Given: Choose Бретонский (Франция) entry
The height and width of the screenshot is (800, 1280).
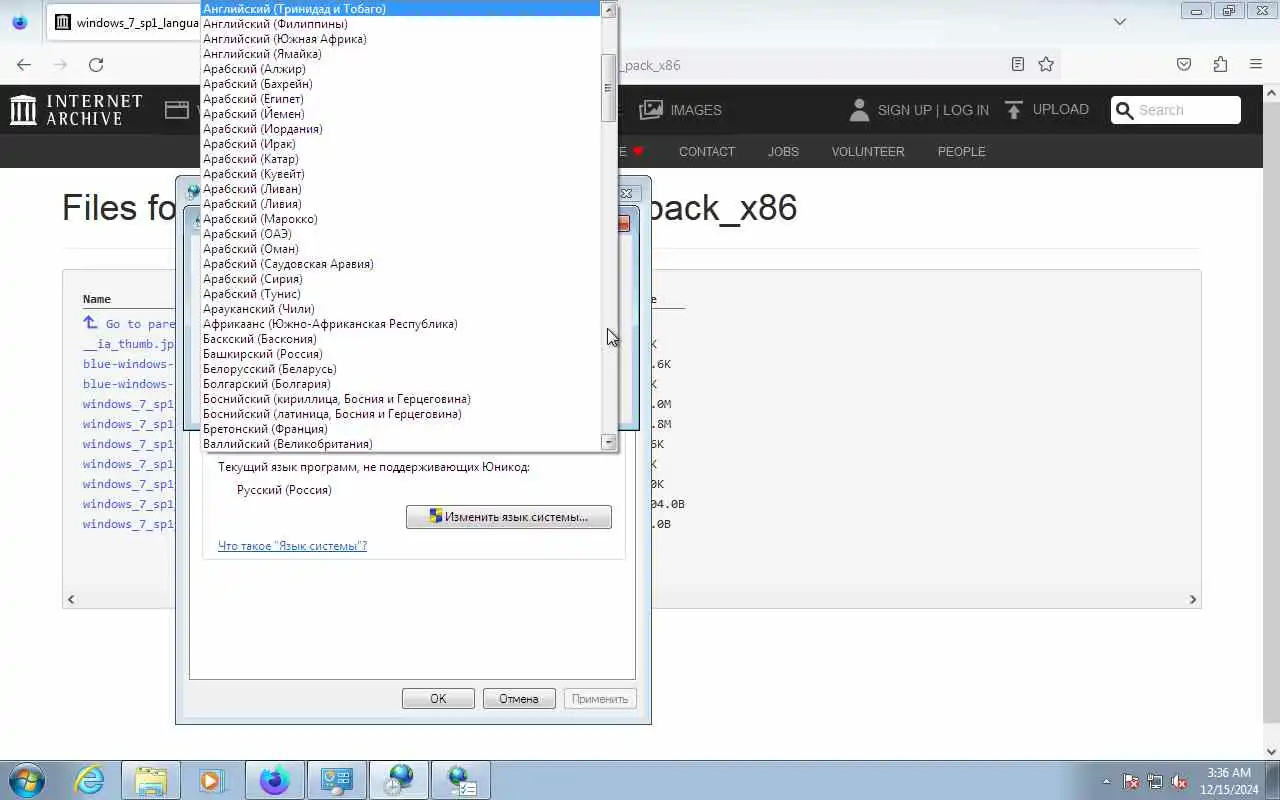Looking at the screenshot, I should coord(400,429).
